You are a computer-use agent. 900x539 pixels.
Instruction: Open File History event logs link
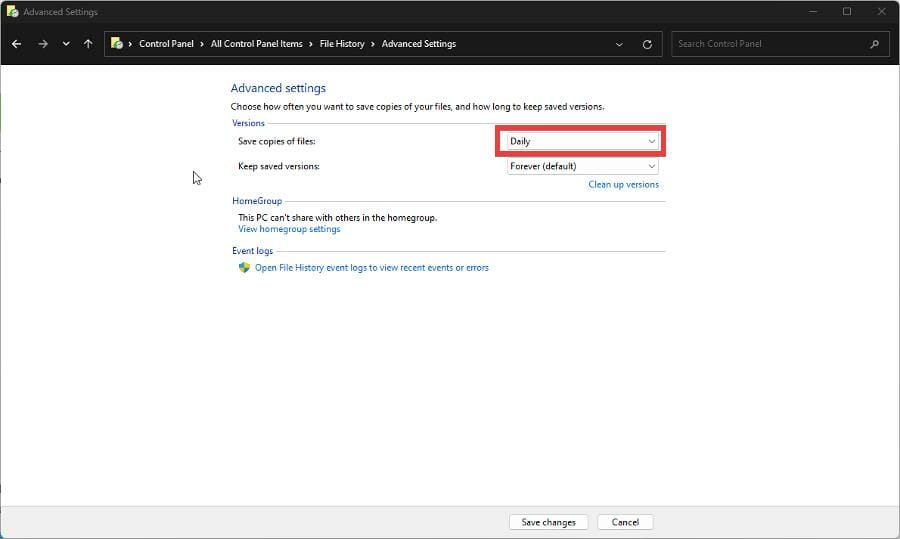tap(372, 267)
